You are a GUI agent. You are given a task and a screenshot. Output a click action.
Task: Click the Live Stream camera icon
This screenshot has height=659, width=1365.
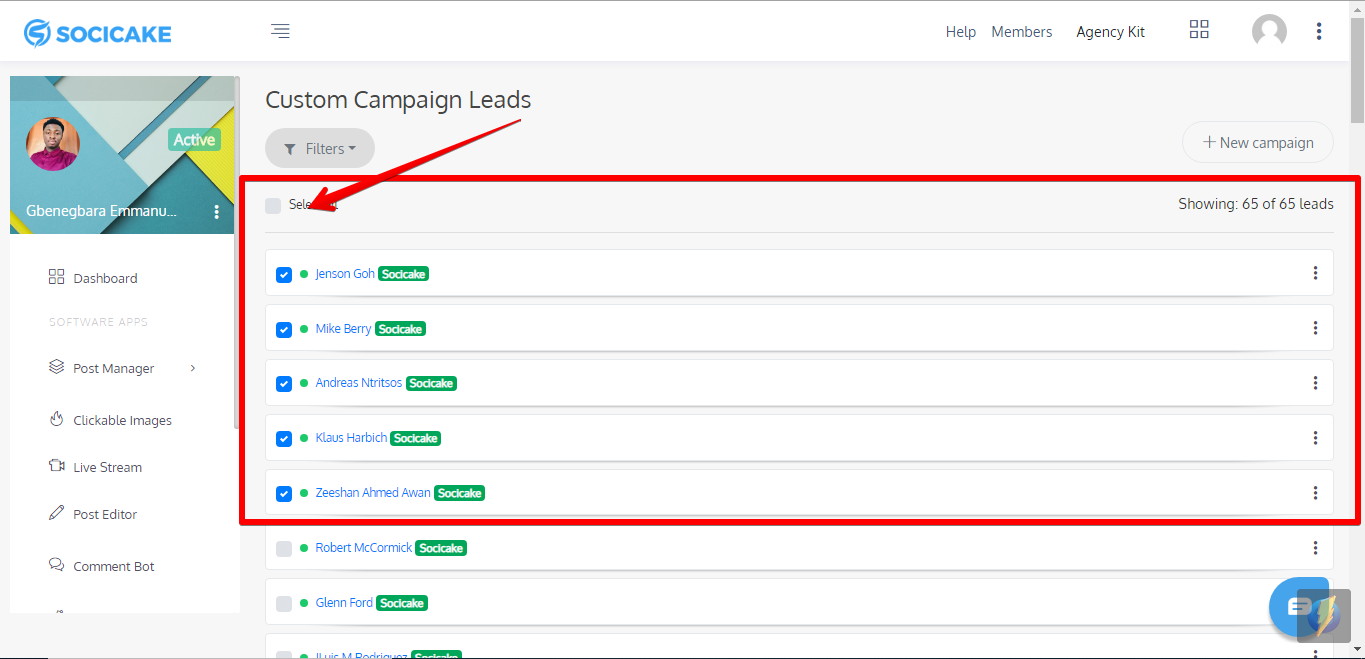point(56,466)
